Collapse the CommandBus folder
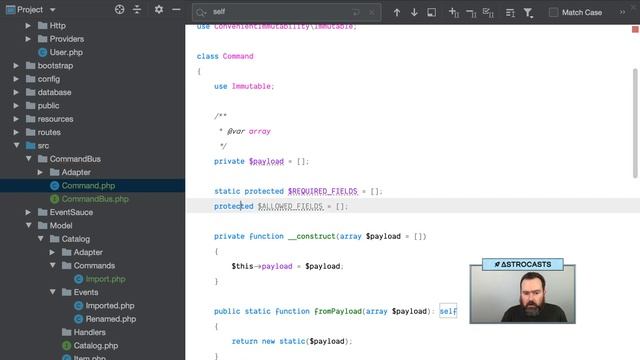 pyautogui.click(x=28, y=159)
